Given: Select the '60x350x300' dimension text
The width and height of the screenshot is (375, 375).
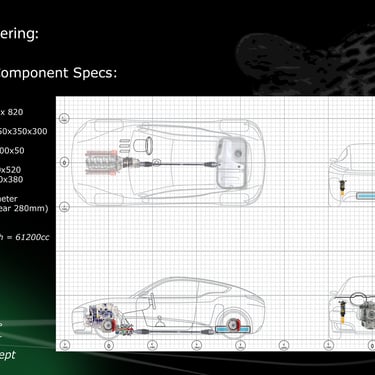Looking at the screenshot, I should coord(23,131).
